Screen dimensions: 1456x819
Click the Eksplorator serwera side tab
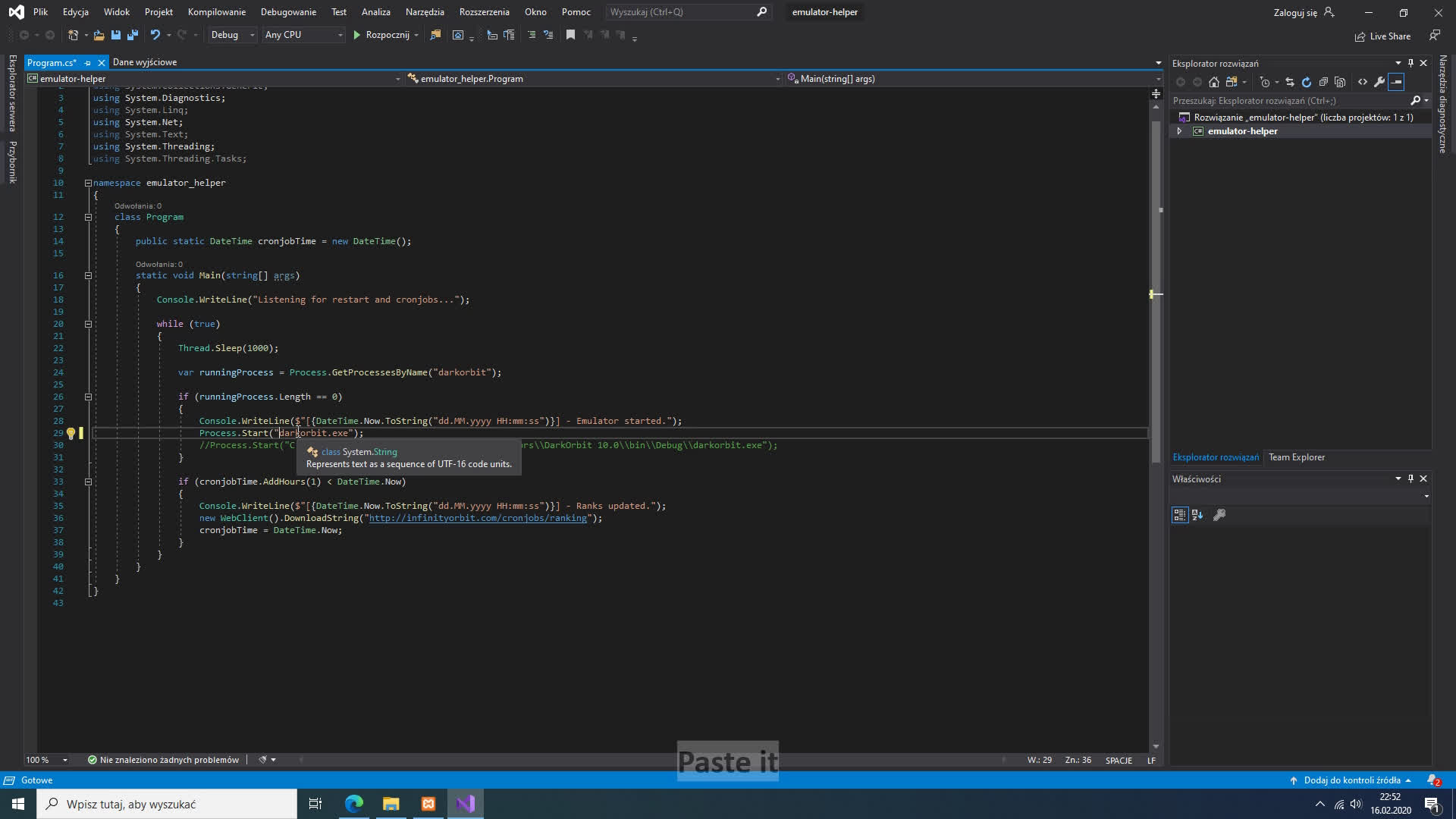point(12,93)
